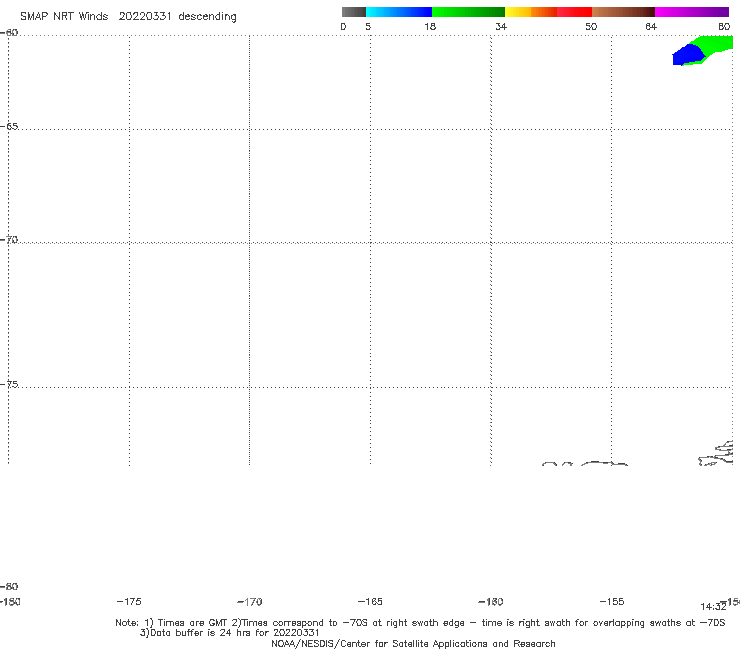
Task: Pick the red segment of the color bar
Action: (x=574, y=12)
